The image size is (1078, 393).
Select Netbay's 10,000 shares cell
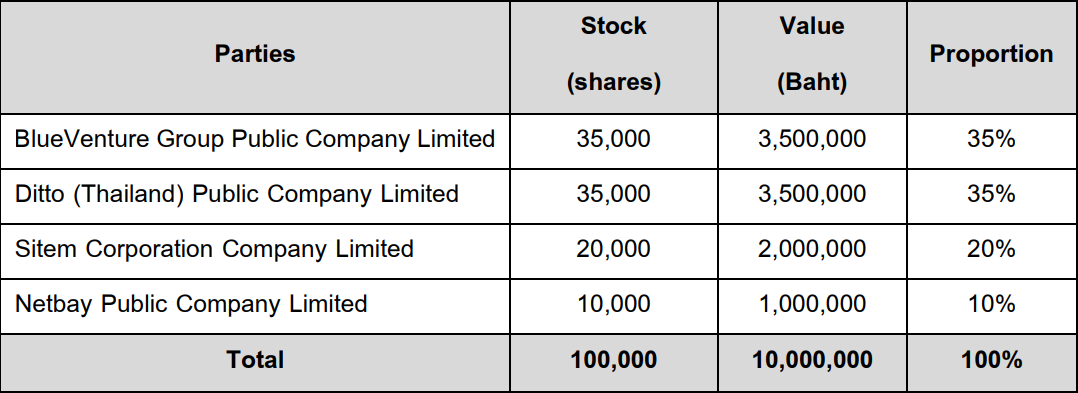[614, 304]
